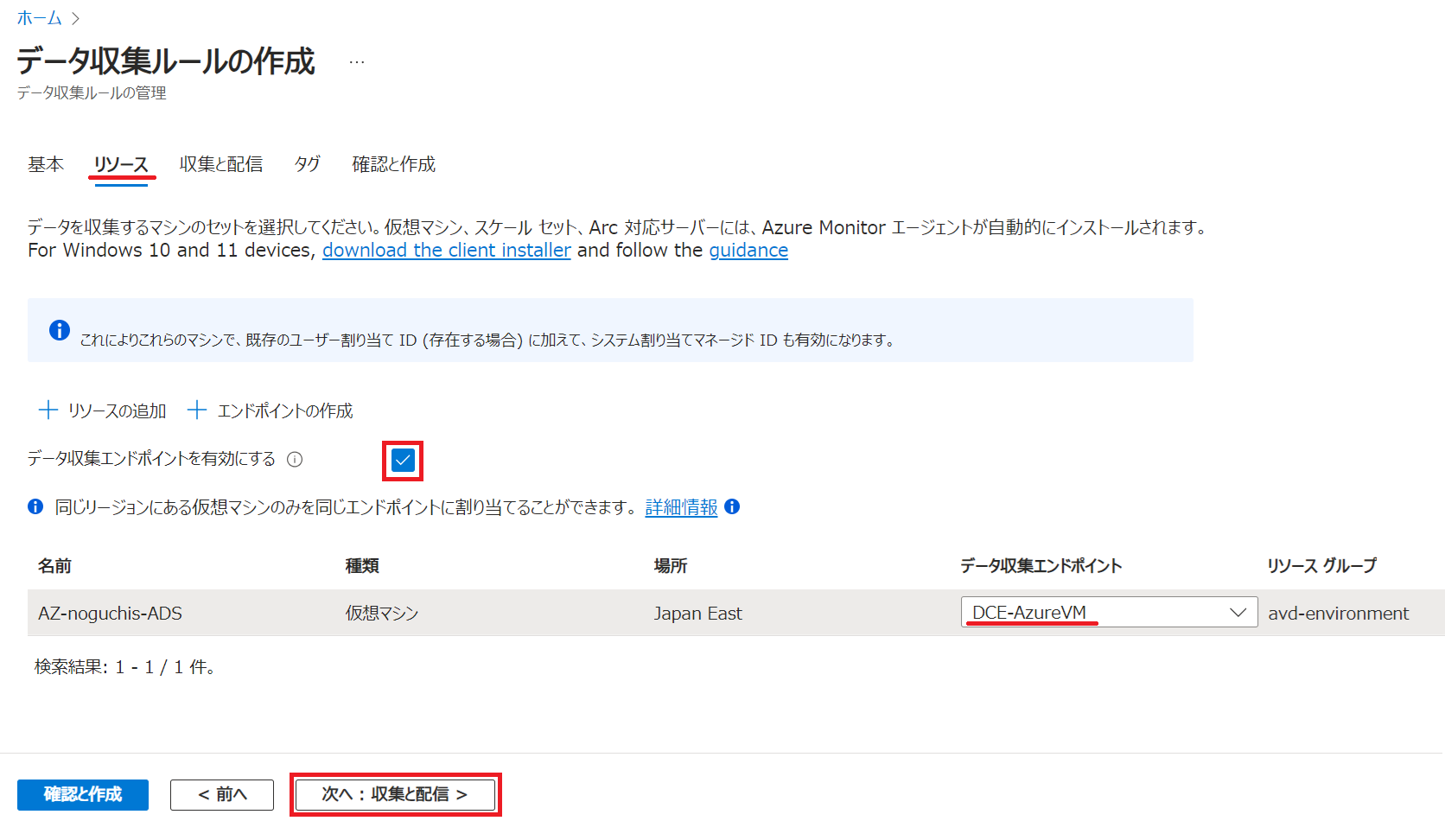
Task: Click the エンドポイントの作成 label
Action: (x=285, y=411)
